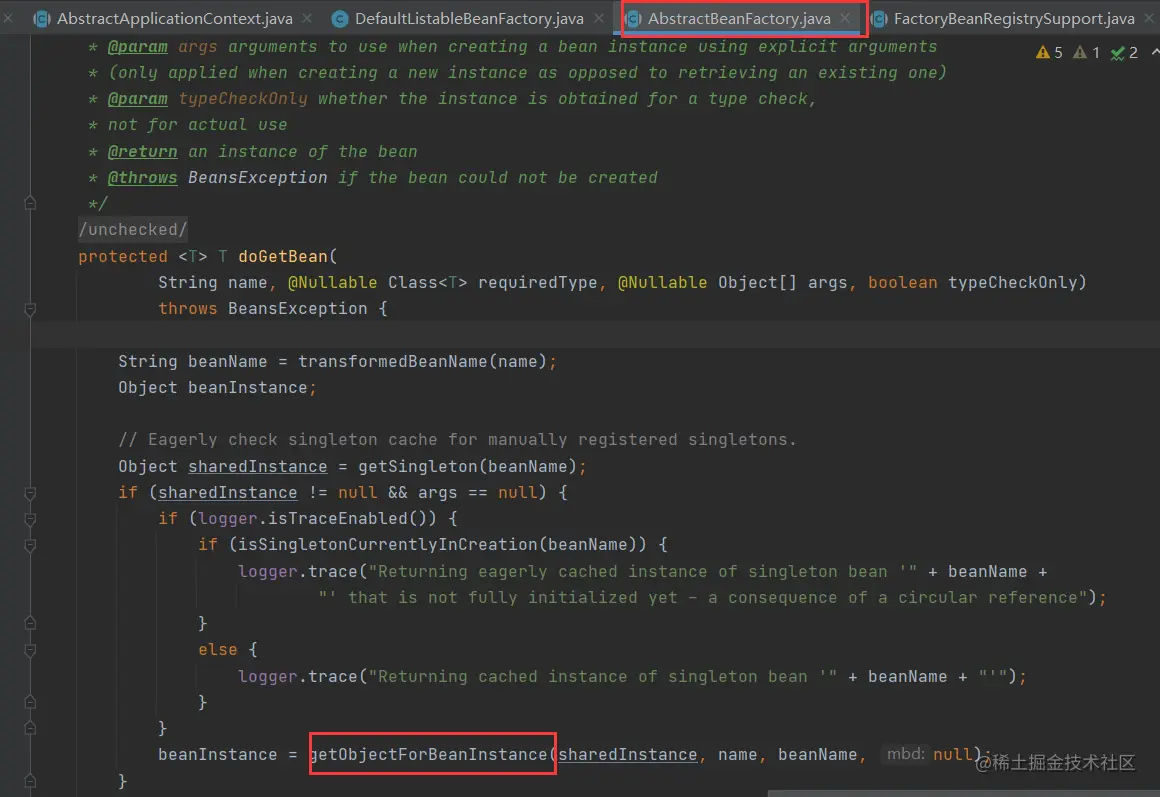This screenshot has width=1160, height=797.
Task: Click the boolean keyword in signature
Action: pyautogui.click(x=903, y=283)
